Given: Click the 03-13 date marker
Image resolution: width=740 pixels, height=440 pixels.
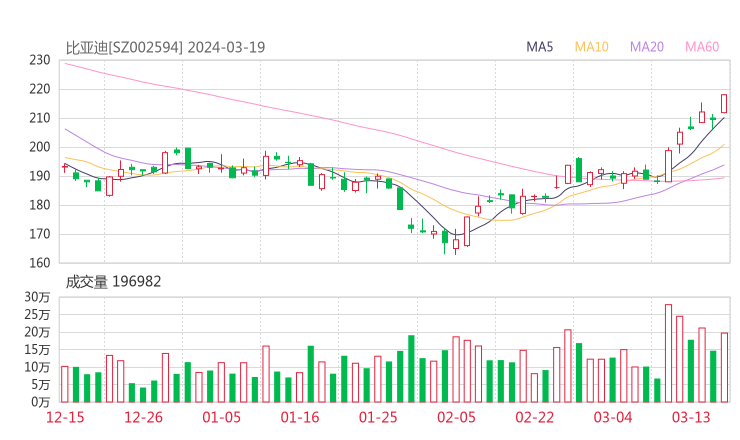Looking at the screenshot, I should coord(690,417).
